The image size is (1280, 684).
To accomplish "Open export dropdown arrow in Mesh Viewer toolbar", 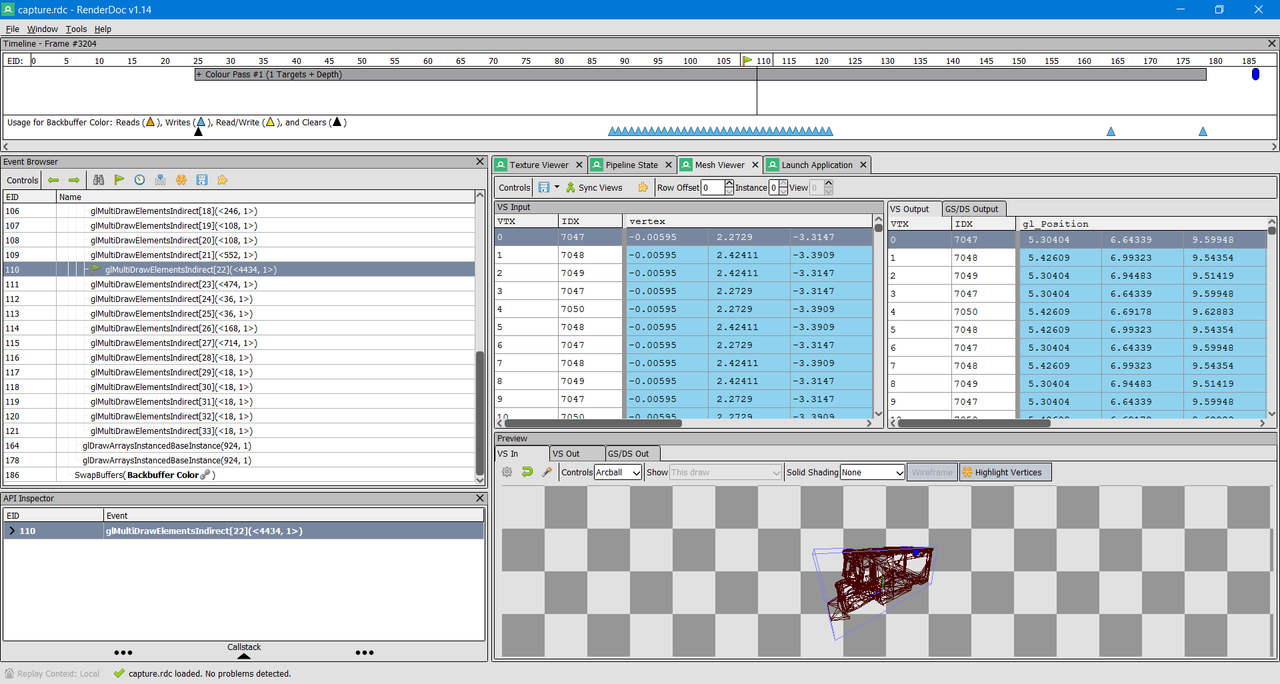I will (x=556, y=187).
